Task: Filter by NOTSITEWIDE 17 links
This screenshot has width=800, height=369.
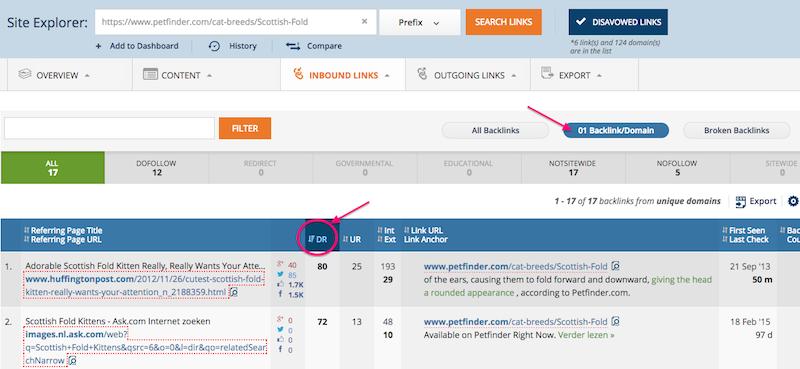Action: coord(573,168)
